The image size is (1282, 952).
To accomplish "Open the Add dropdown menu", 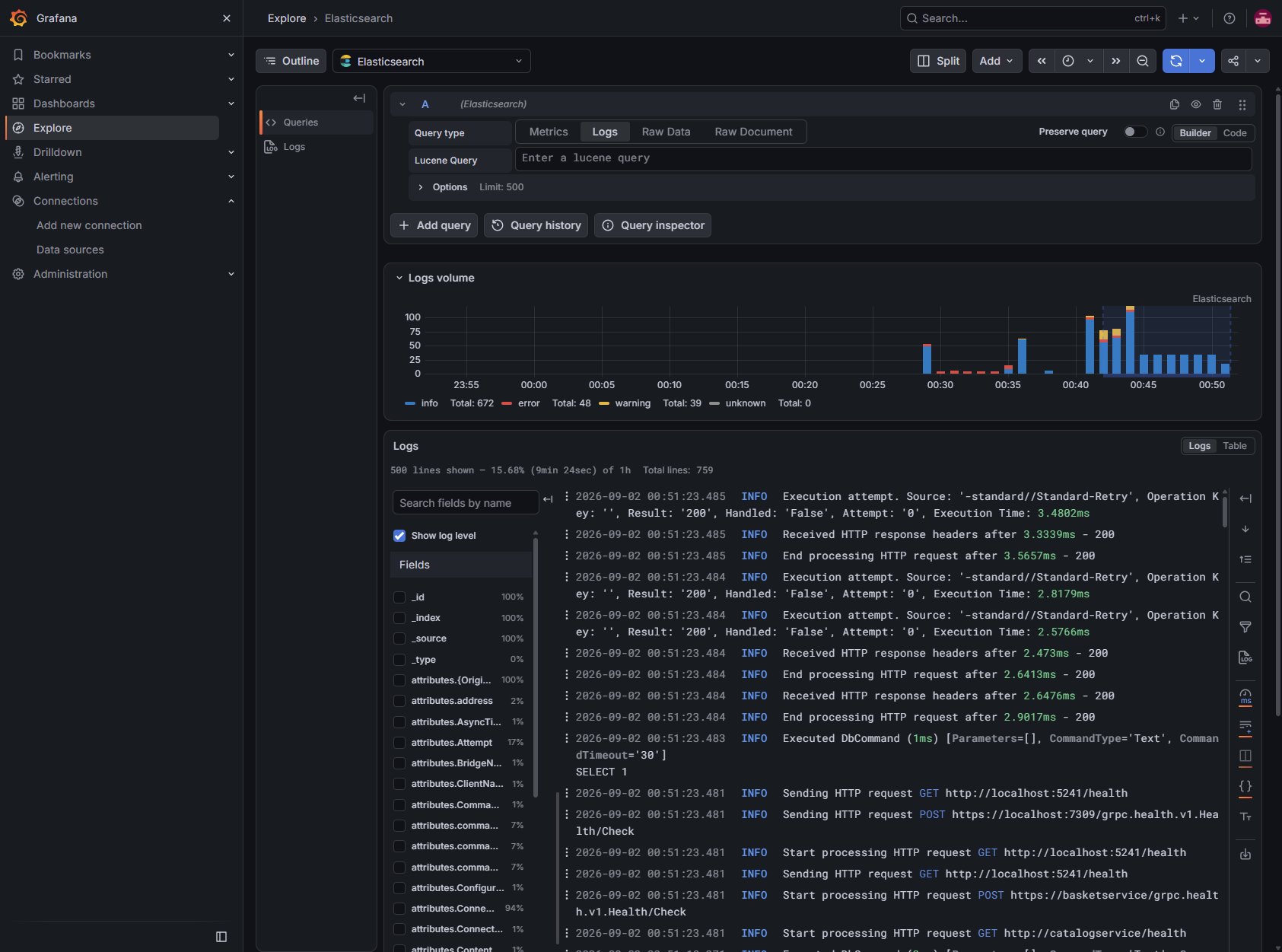I will [x=997, y=61].
